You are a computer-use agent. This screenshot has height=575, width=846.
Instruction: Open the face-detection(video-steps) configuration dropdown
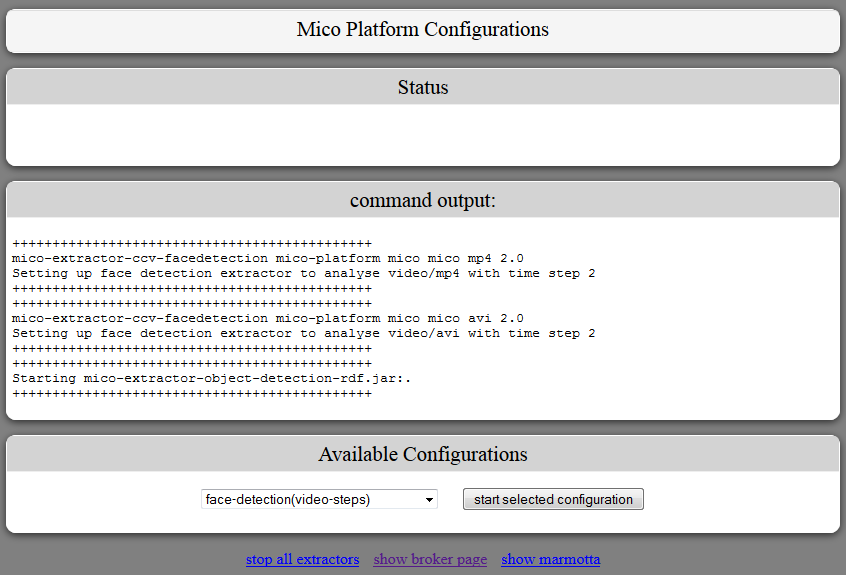click(319, 499)
